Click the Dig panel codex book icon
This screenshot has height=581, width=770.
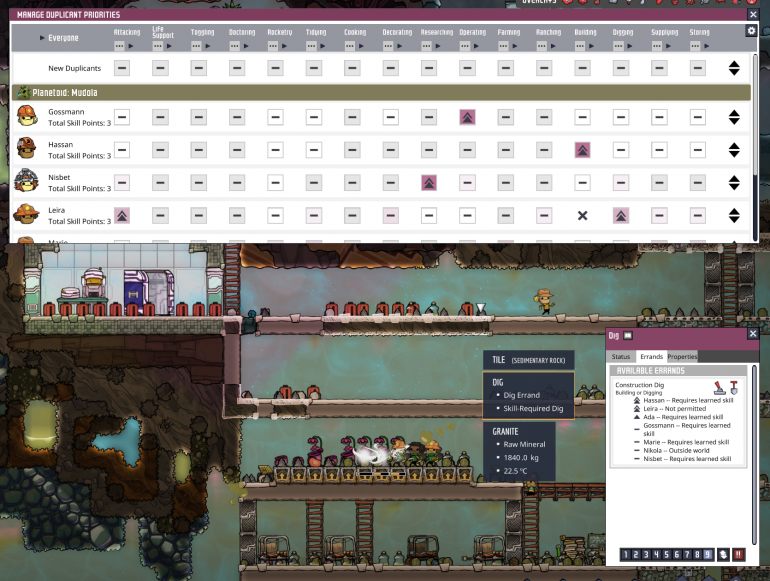tap(628, 336)
